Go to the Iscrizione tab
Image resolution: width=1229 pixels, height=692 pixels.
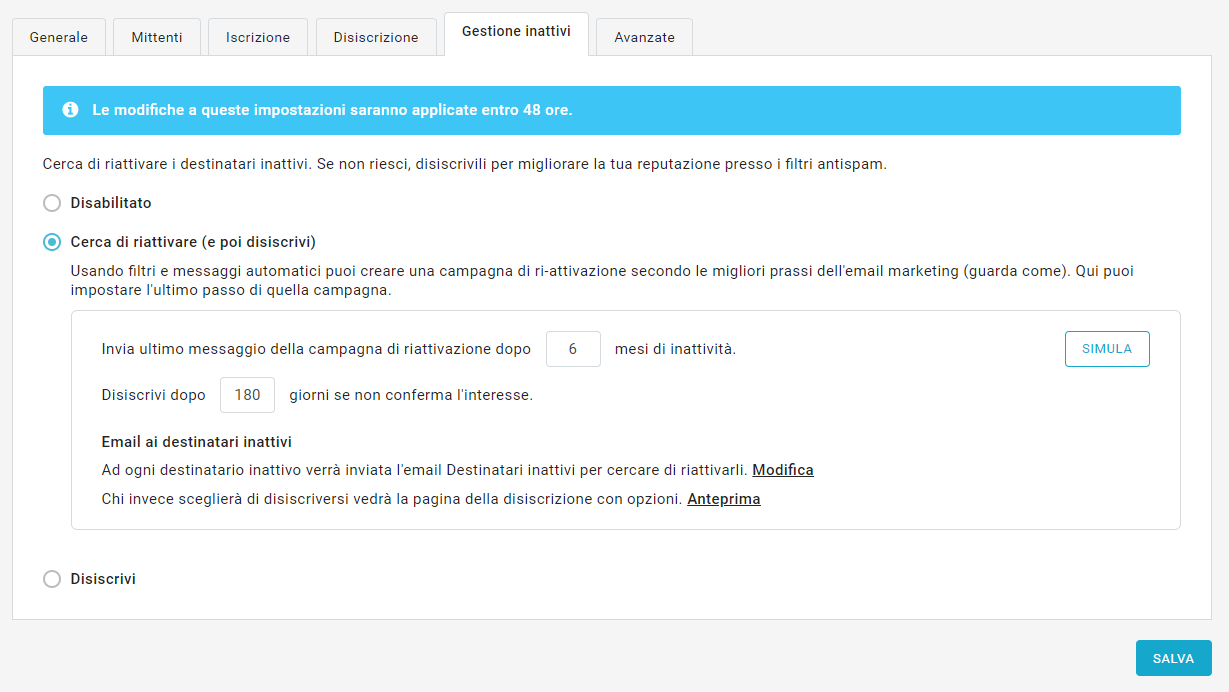click(x=258, y=37)
